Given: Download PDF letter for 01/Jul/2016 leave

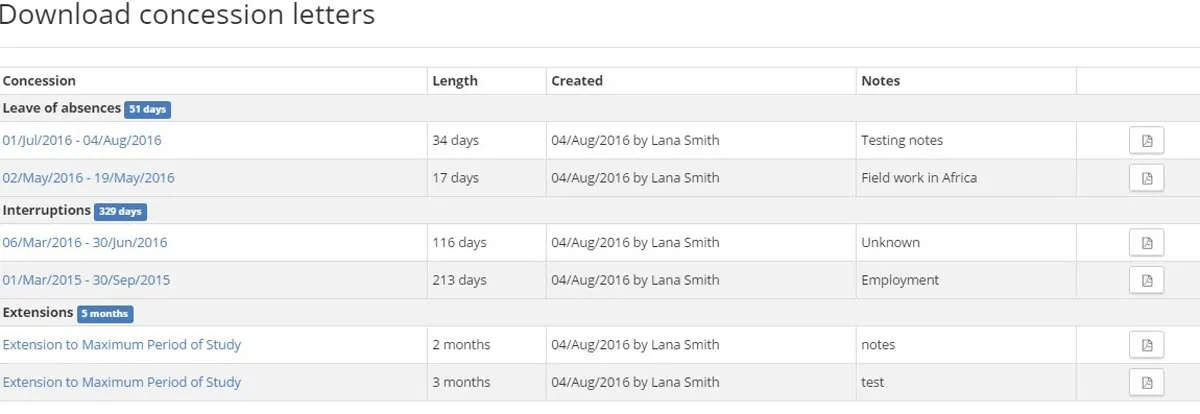Looking at the screenshot, I should (x=1146, y=141).
